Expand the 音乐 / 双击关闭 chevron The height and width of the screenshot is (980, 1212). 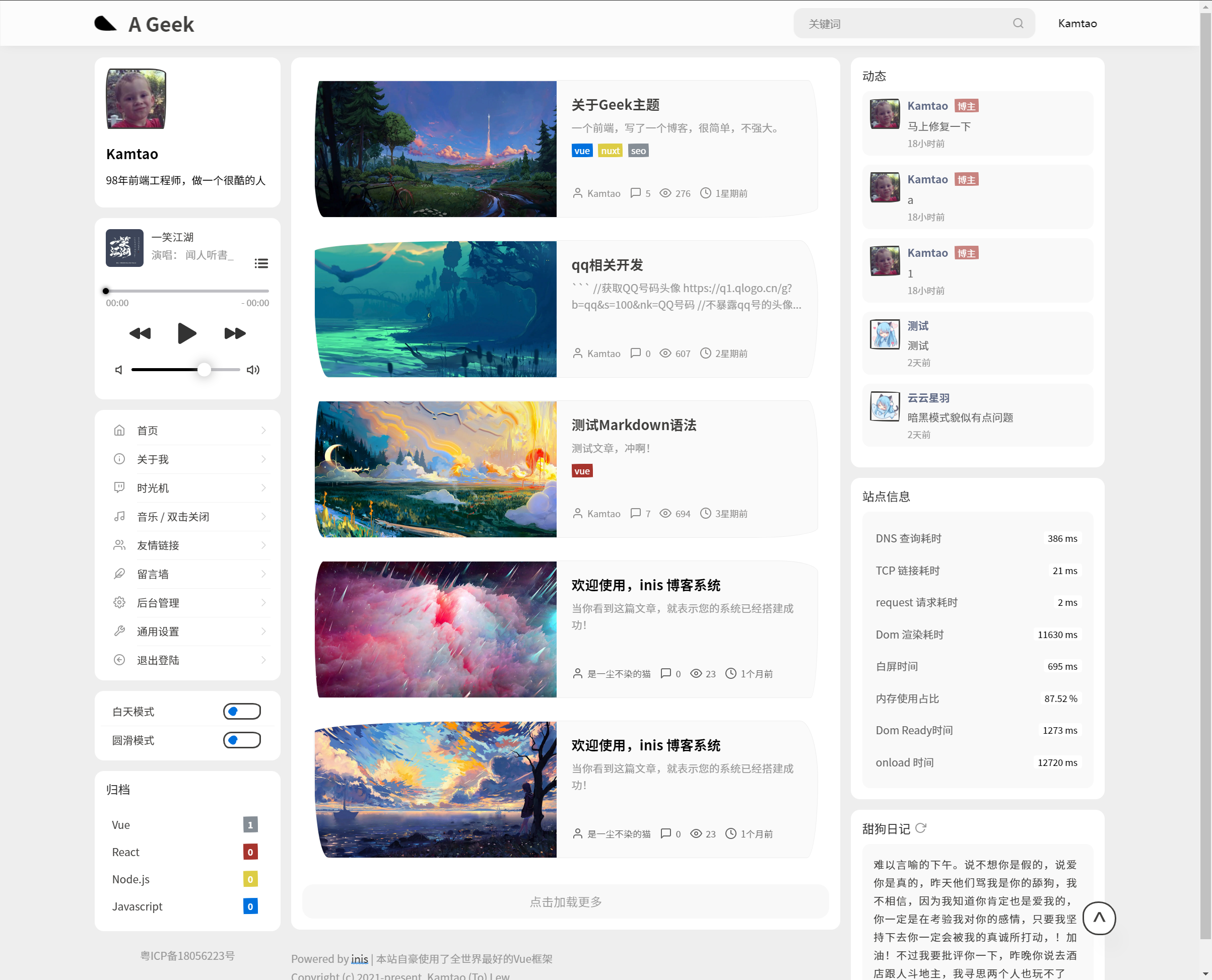(x=263, y=517)
